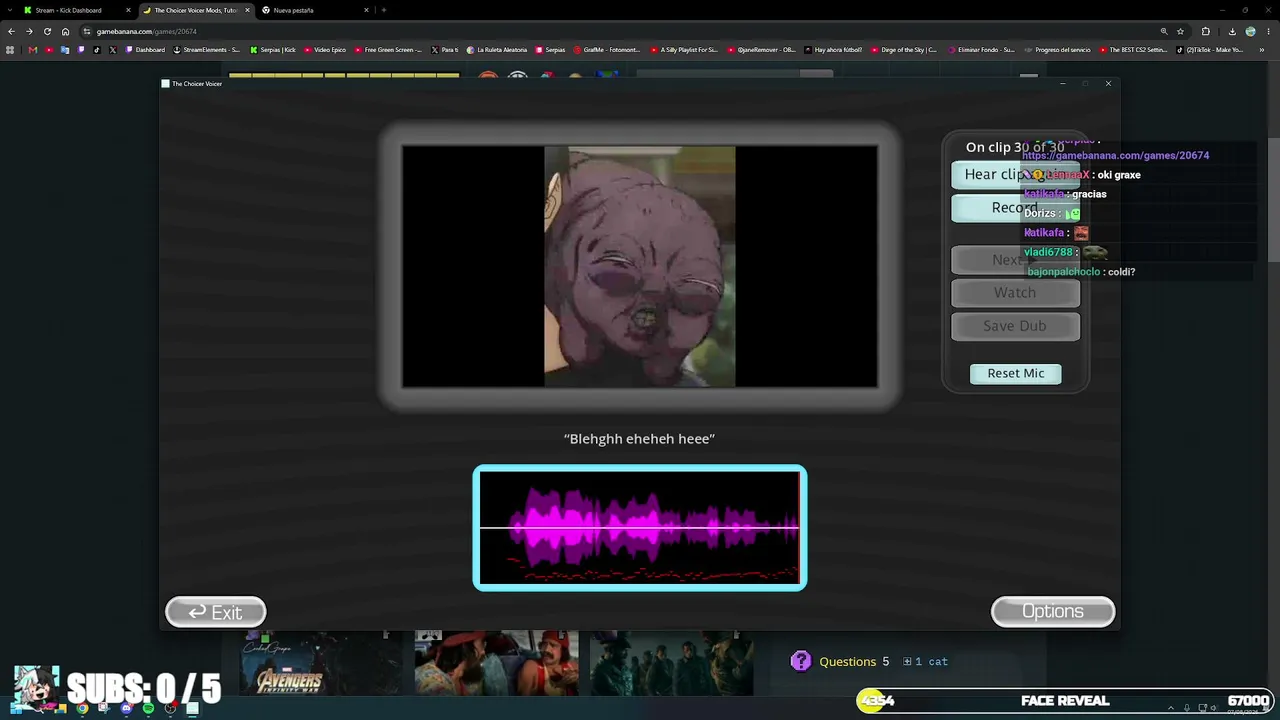Open Discord from the taskbar

(126, 709)
